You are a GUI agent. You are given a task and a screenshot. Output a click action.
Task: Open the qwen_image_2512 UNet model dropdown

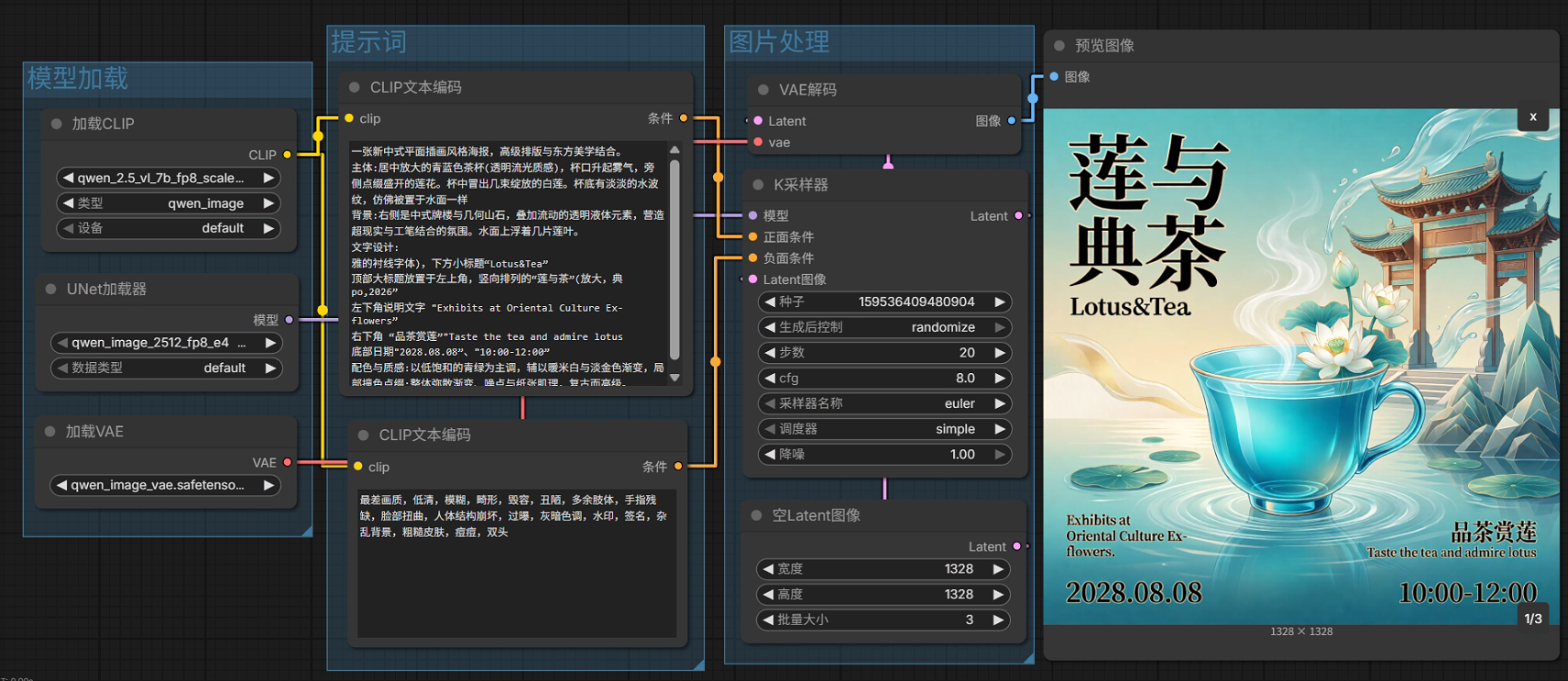click(167, 343)
